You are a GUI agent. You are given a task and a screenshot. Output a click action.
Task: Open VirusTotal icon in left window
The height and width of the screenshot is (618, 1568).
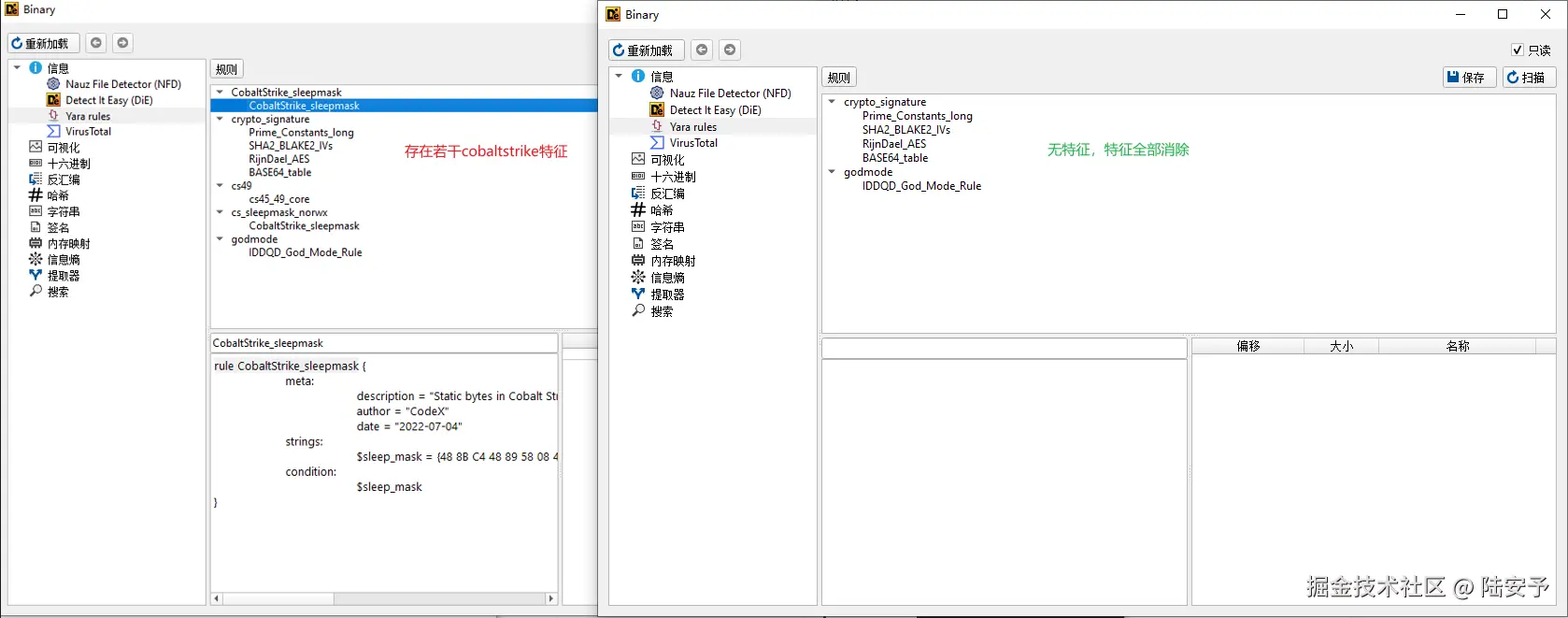pyautogui.click(x=53, y=132)
